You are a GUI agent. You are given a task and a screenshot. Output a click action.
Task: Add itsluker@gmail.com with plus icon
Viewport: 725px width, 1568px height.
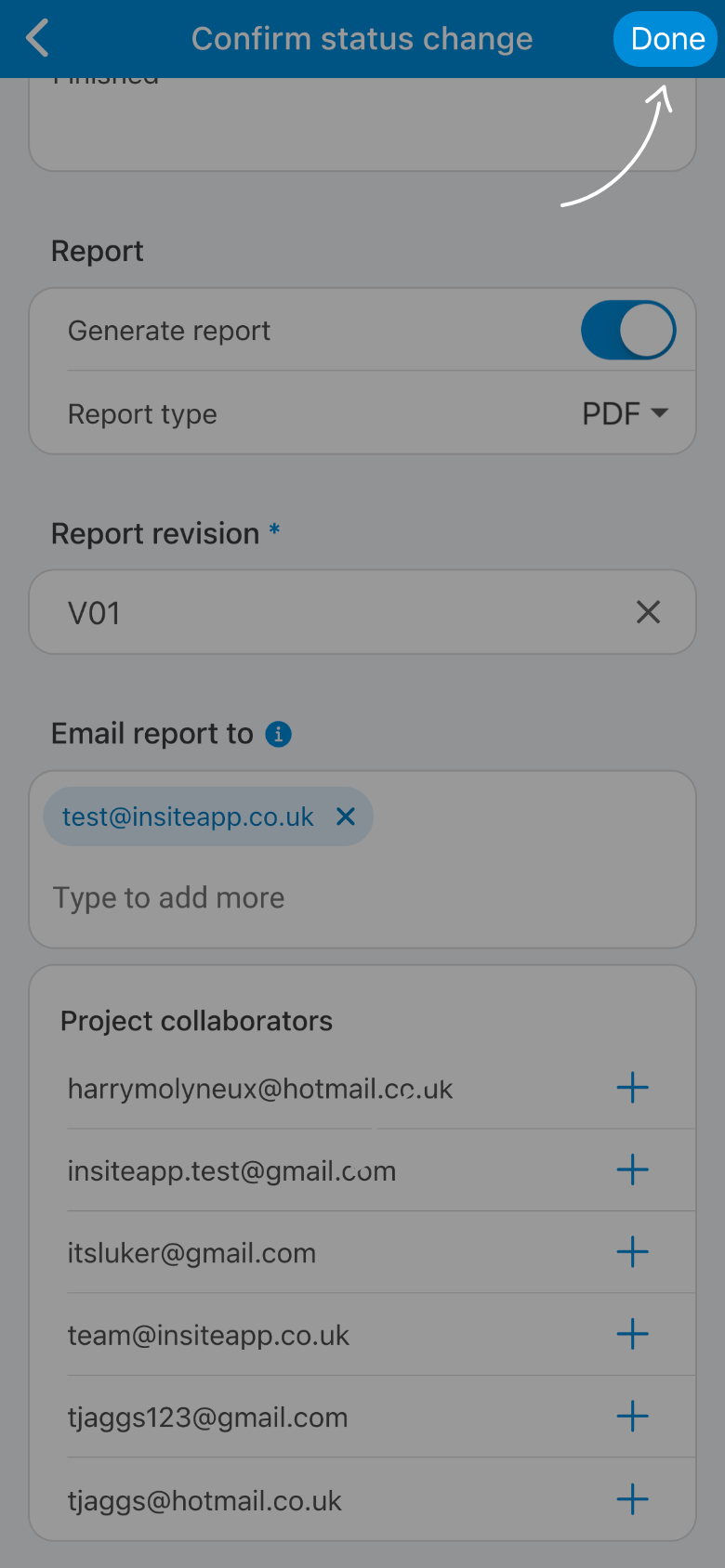click(x=633, y=1252)
